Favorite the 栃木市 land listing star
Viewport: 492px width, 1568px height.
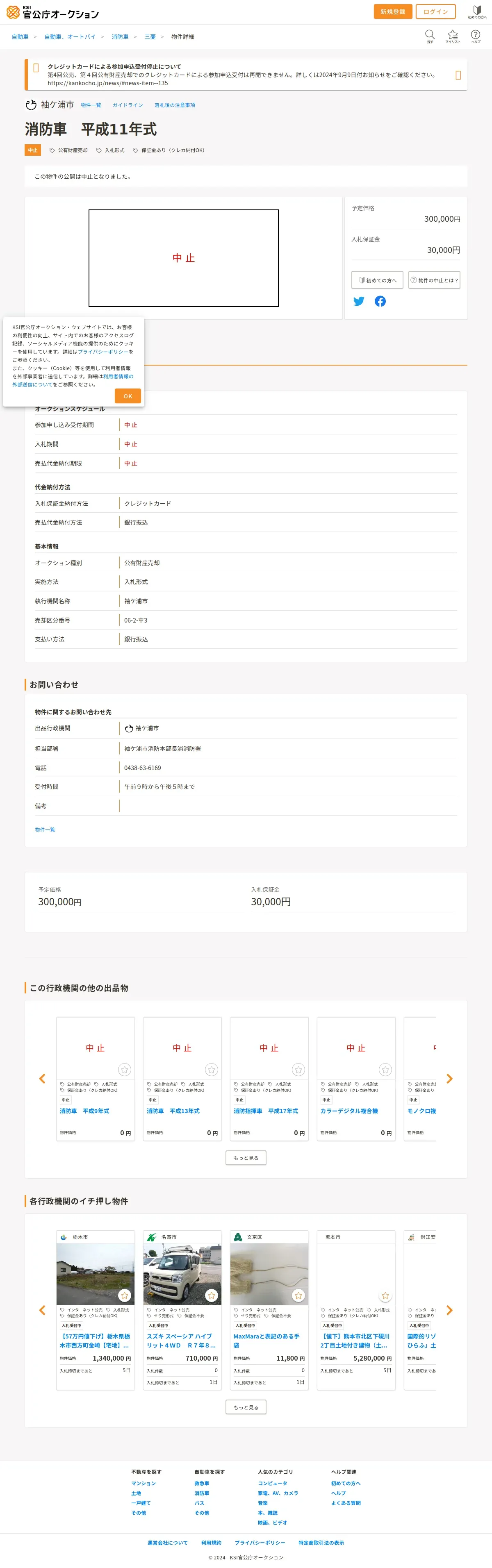click(124, 1295)
